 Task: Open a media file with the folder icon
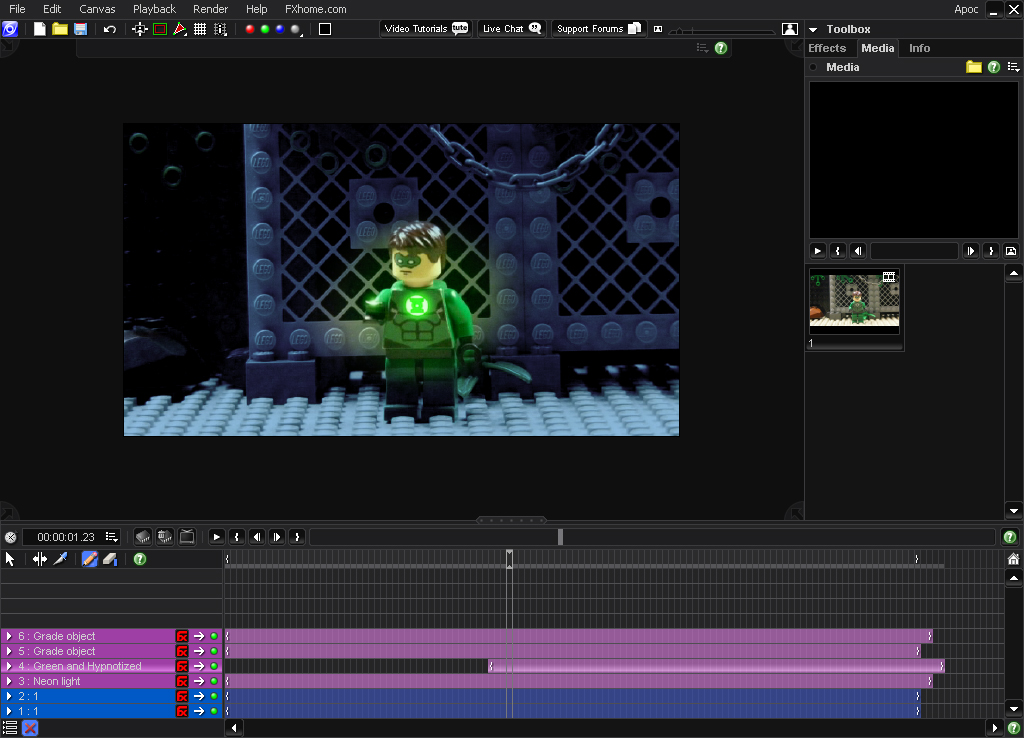(x=974, y=67)
